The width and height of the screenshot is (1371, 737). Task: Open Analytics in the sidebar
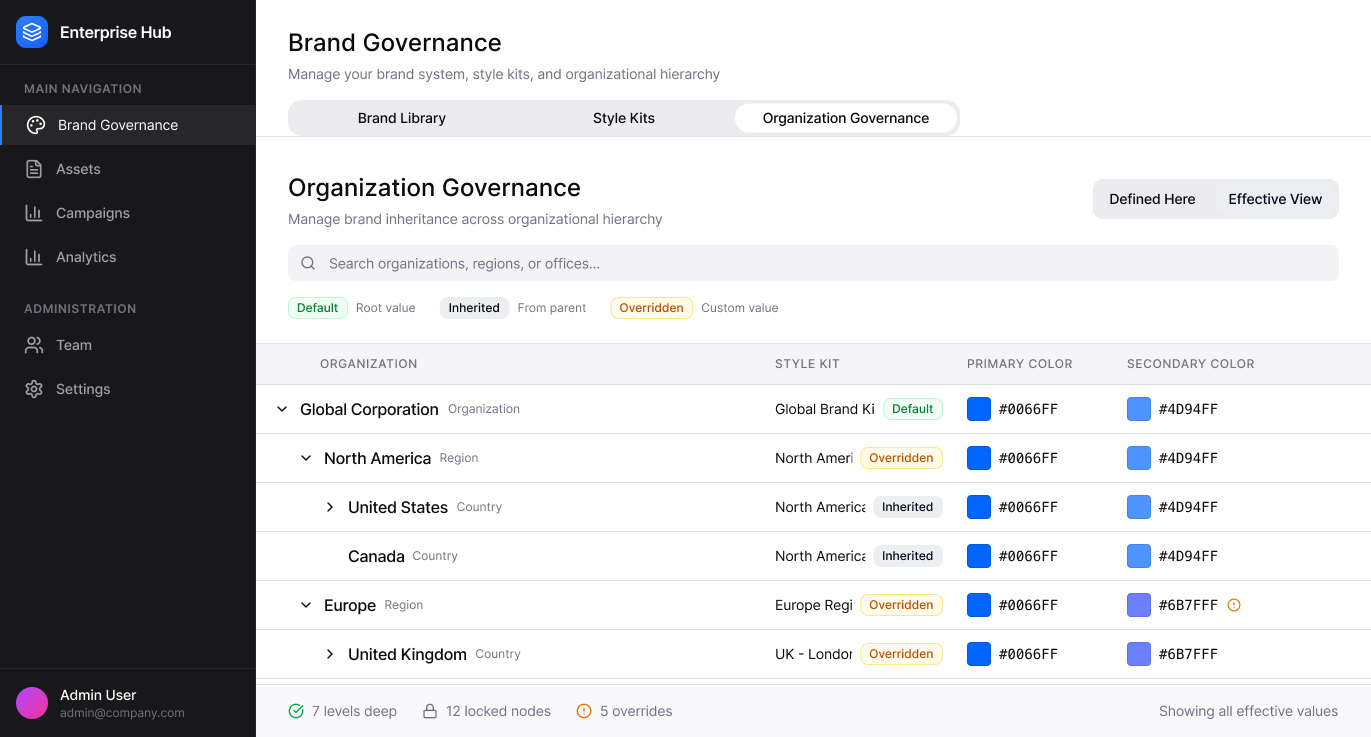pos(128,257)
